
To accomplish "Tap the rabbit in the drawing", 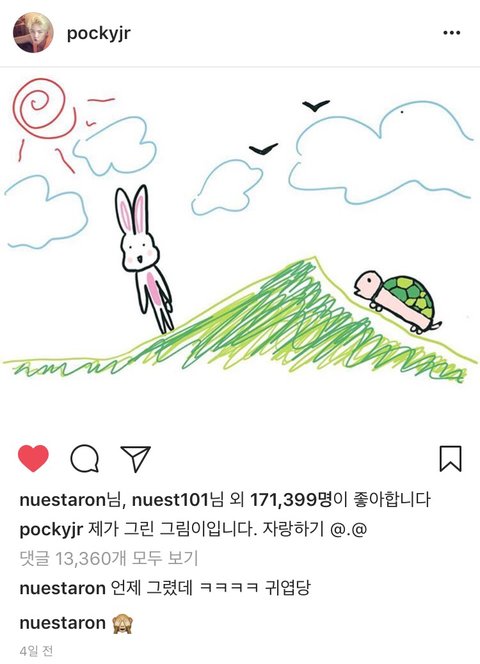I will [142, 259].
